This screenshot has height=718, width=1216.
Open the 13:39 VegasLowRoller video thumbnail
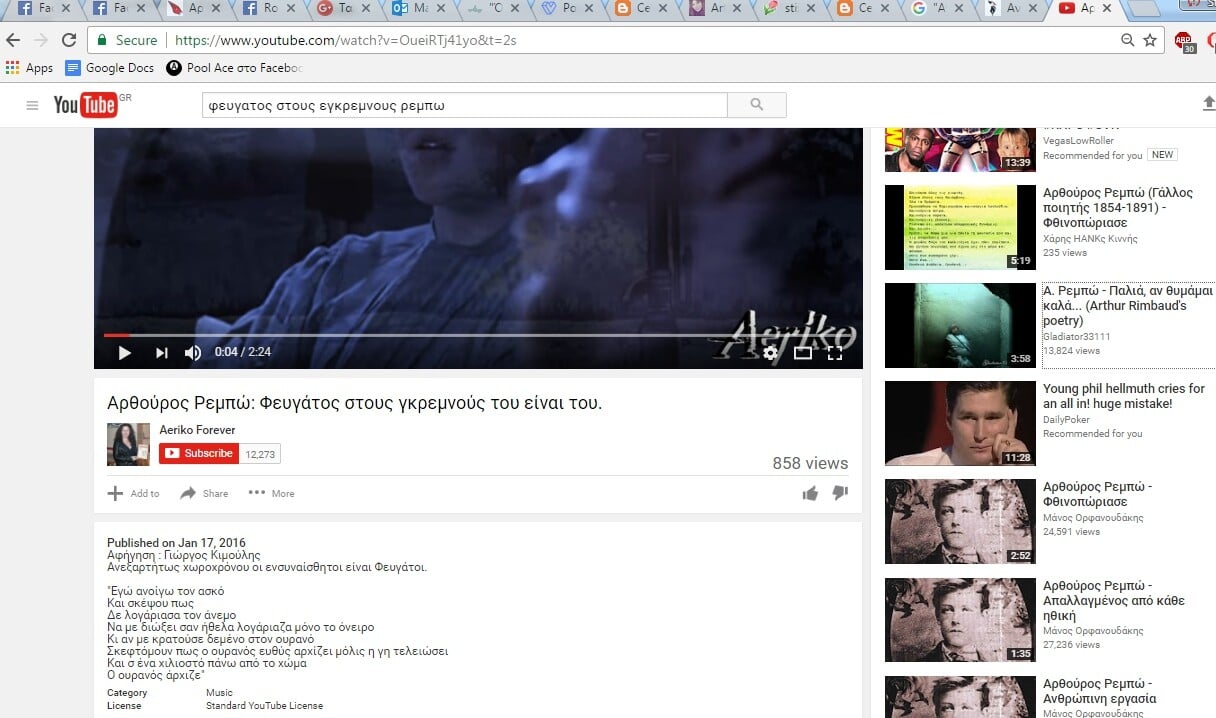pyautogui.click(x=960, y=149)
